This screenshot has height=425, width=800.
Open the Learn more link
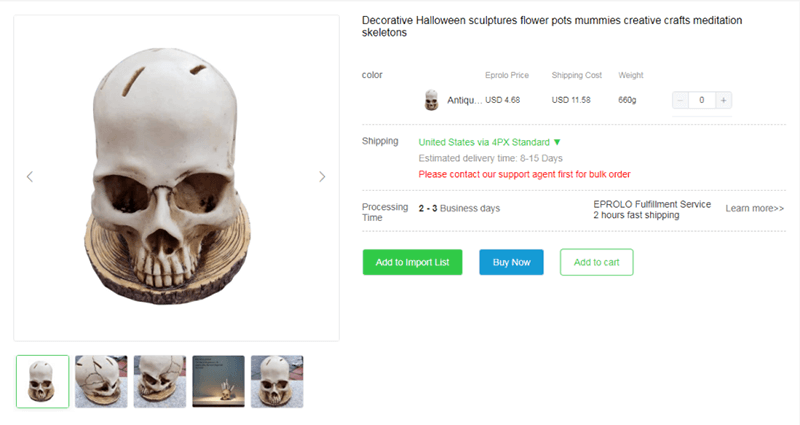point(754,208)
